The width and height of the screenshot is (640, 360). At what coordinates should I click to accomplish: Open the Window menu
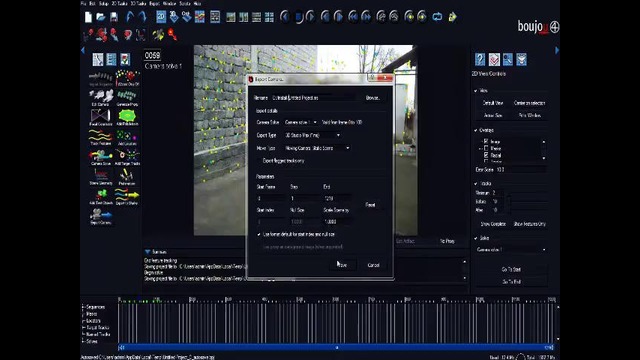(x=169, y=3)
